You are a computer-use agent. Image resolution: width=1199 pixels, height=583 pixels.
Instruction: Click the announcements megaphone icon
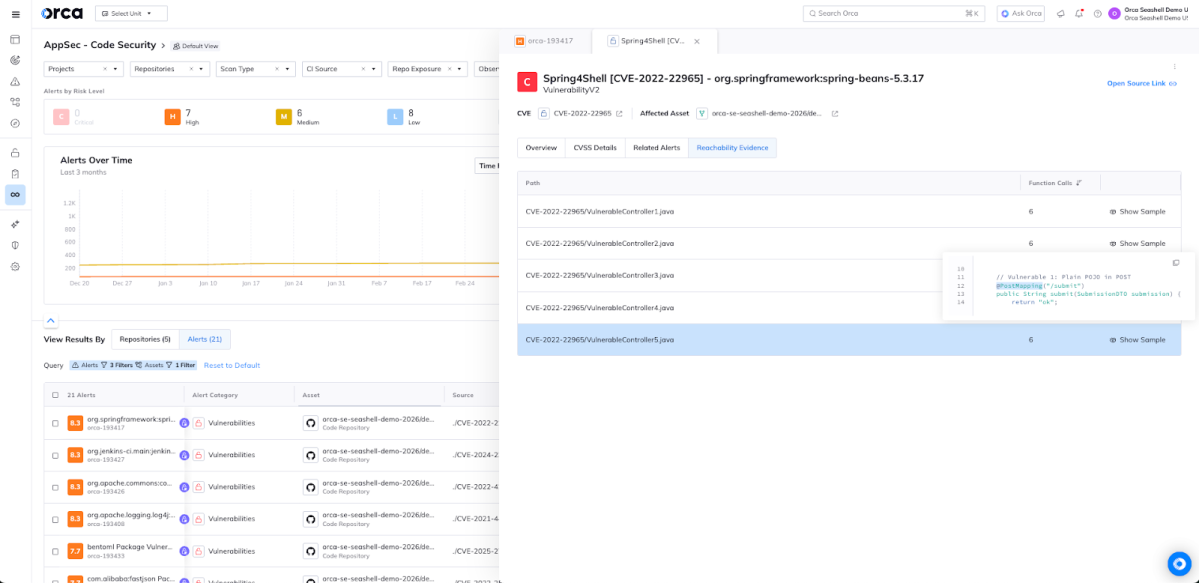coord(1061,13)
